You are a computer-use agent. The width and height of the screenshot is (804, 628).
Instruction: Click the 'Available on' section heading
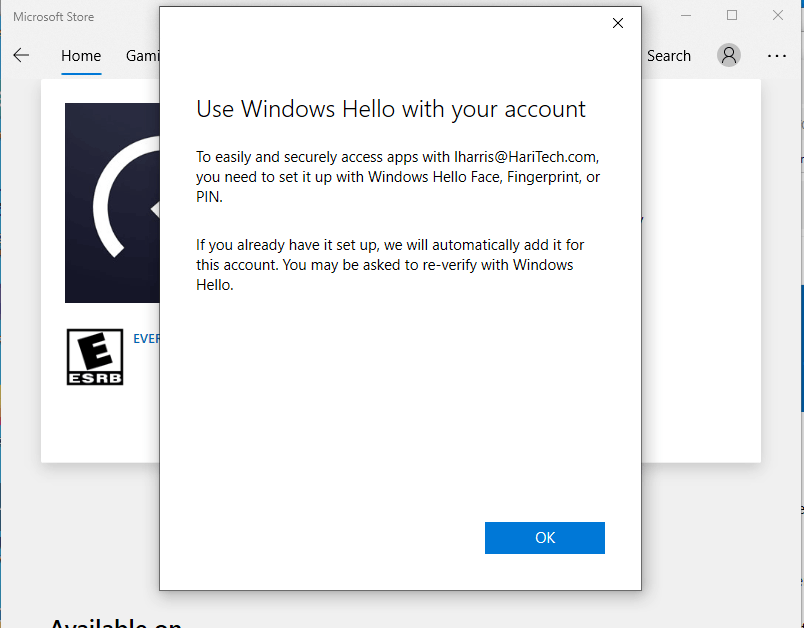116,622
